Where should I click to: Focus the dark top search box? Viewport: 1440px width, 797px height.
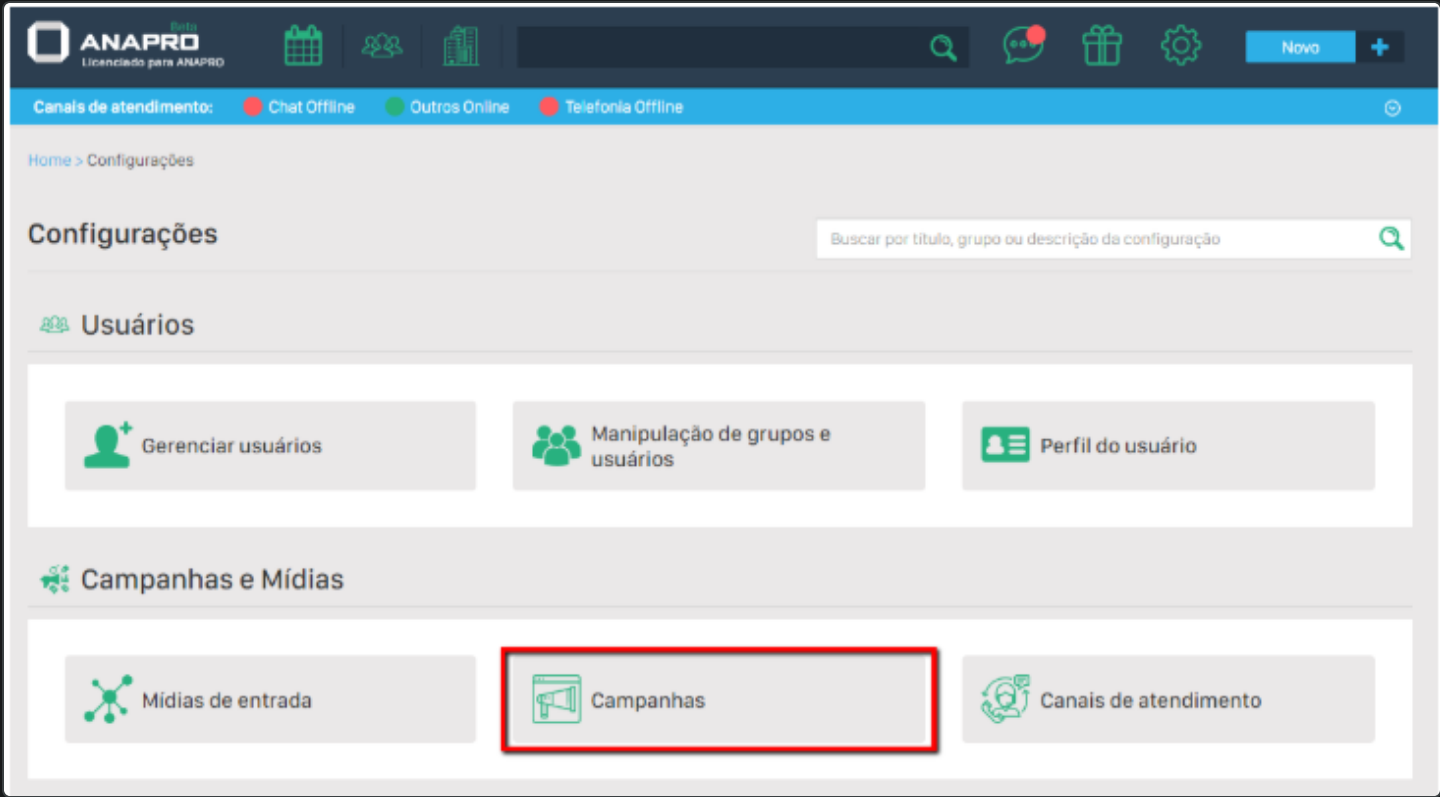click(720, 48)
